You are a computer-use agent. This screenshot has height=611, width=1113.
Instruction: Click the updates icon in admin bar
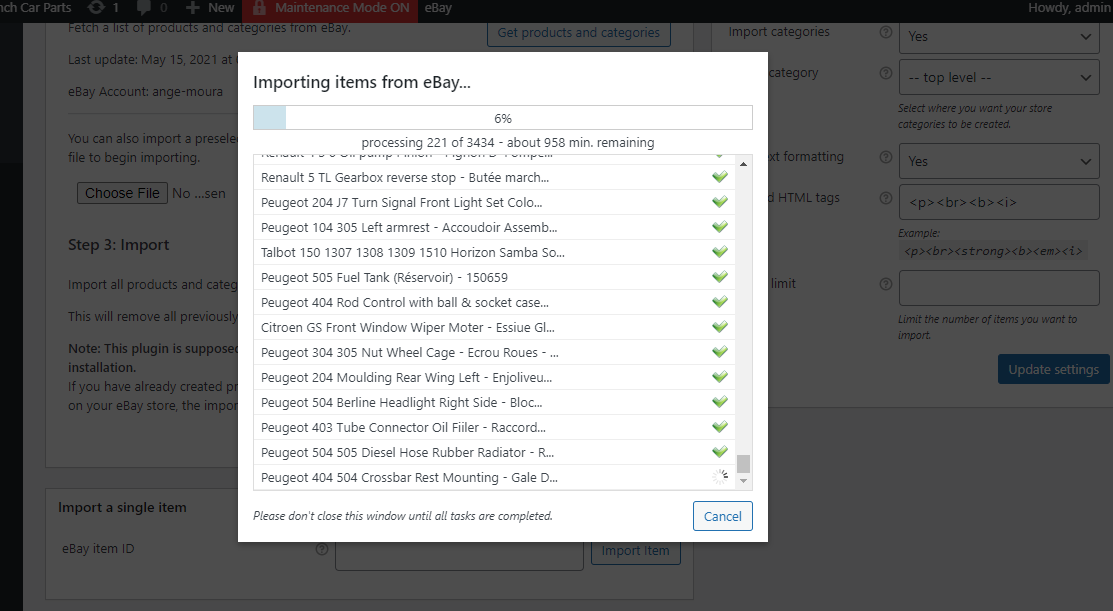point(96,8)
